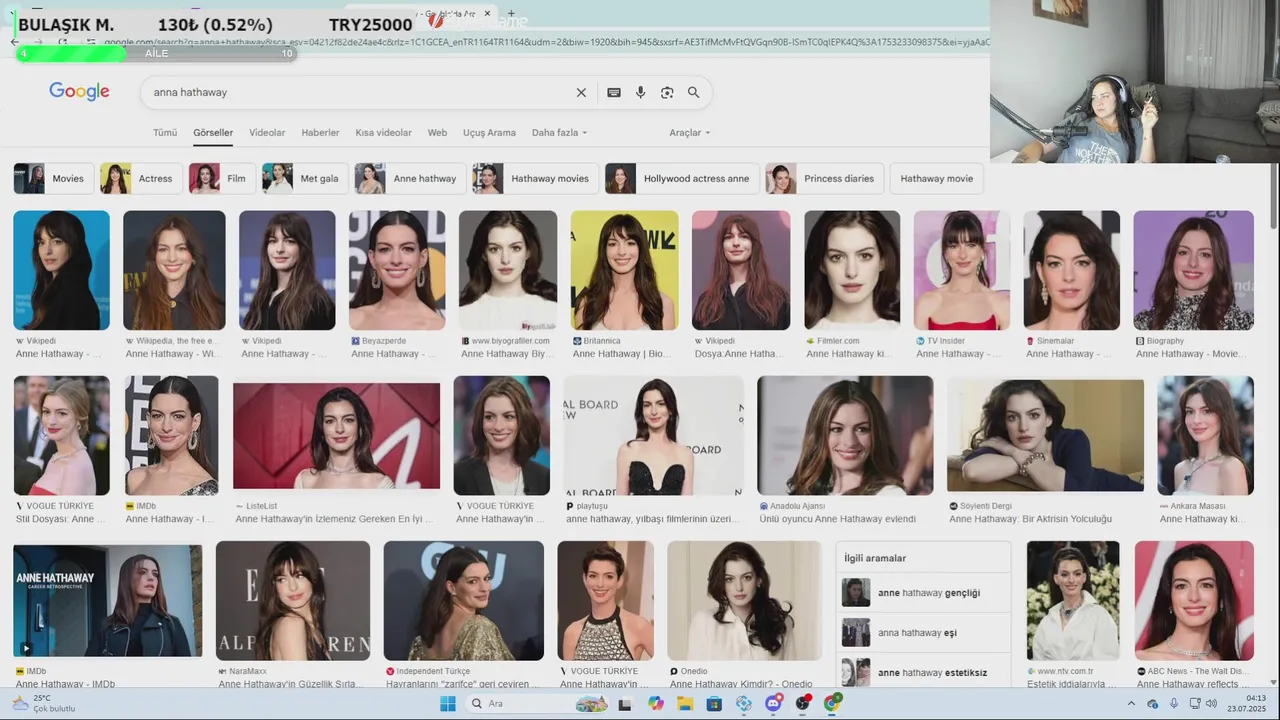Switch to the Videolar tab
Image resolution: width=1280 pixels, height=720 pixels.
coord(267,132)
